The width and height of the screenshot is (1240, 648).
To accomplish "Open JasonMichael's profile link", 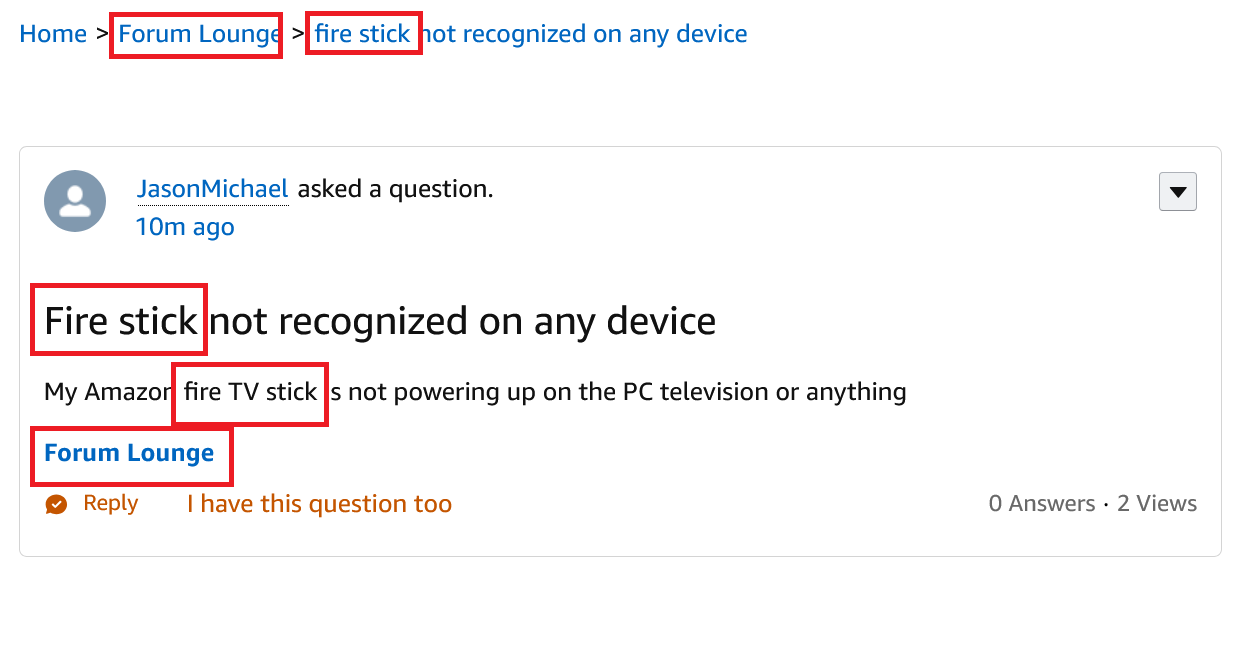I will 213,188.
